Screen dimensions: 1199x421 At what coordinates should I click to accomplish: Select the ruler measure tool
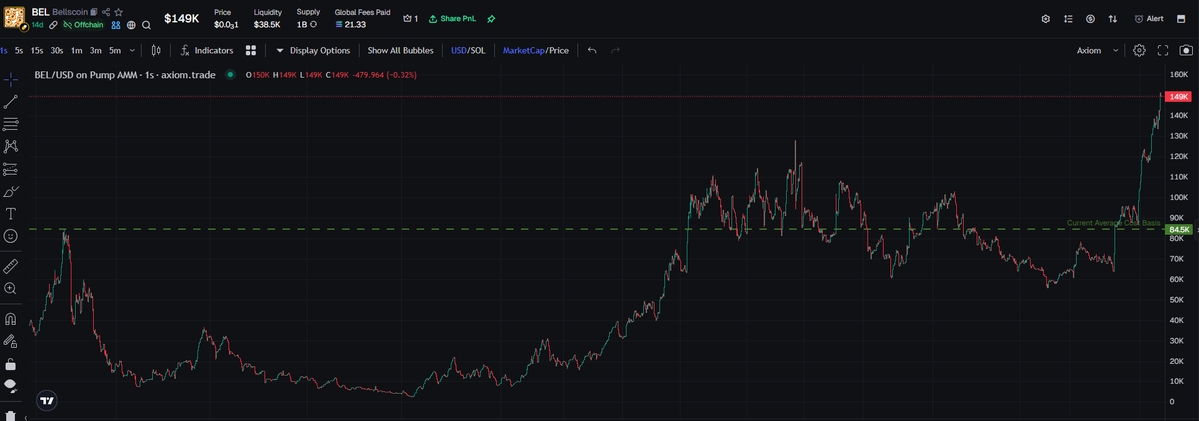point(11,266)
